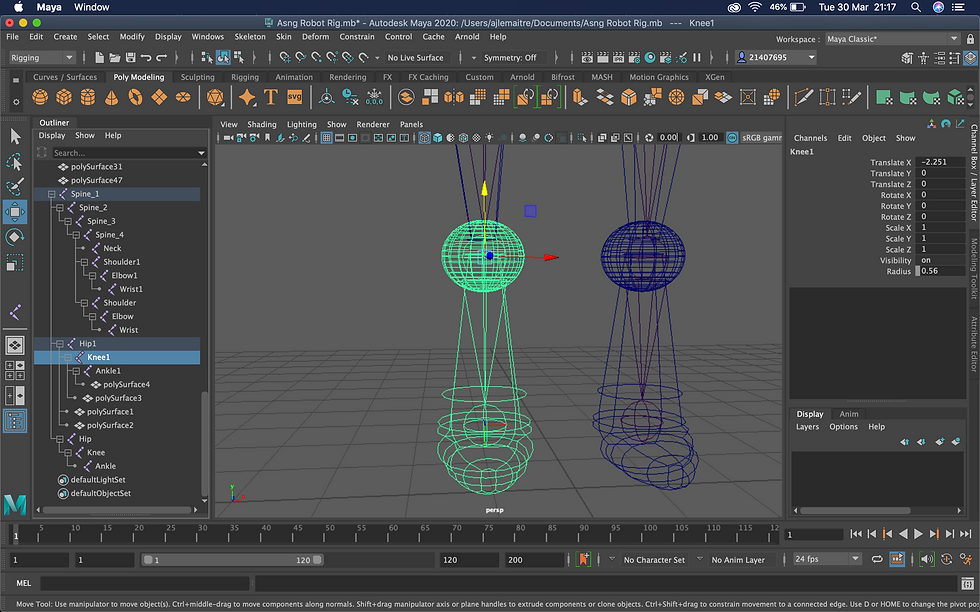Select the Select tool arrow in toolbox
The height and width of the screenshot is (612, 980).
click(15, 136)
